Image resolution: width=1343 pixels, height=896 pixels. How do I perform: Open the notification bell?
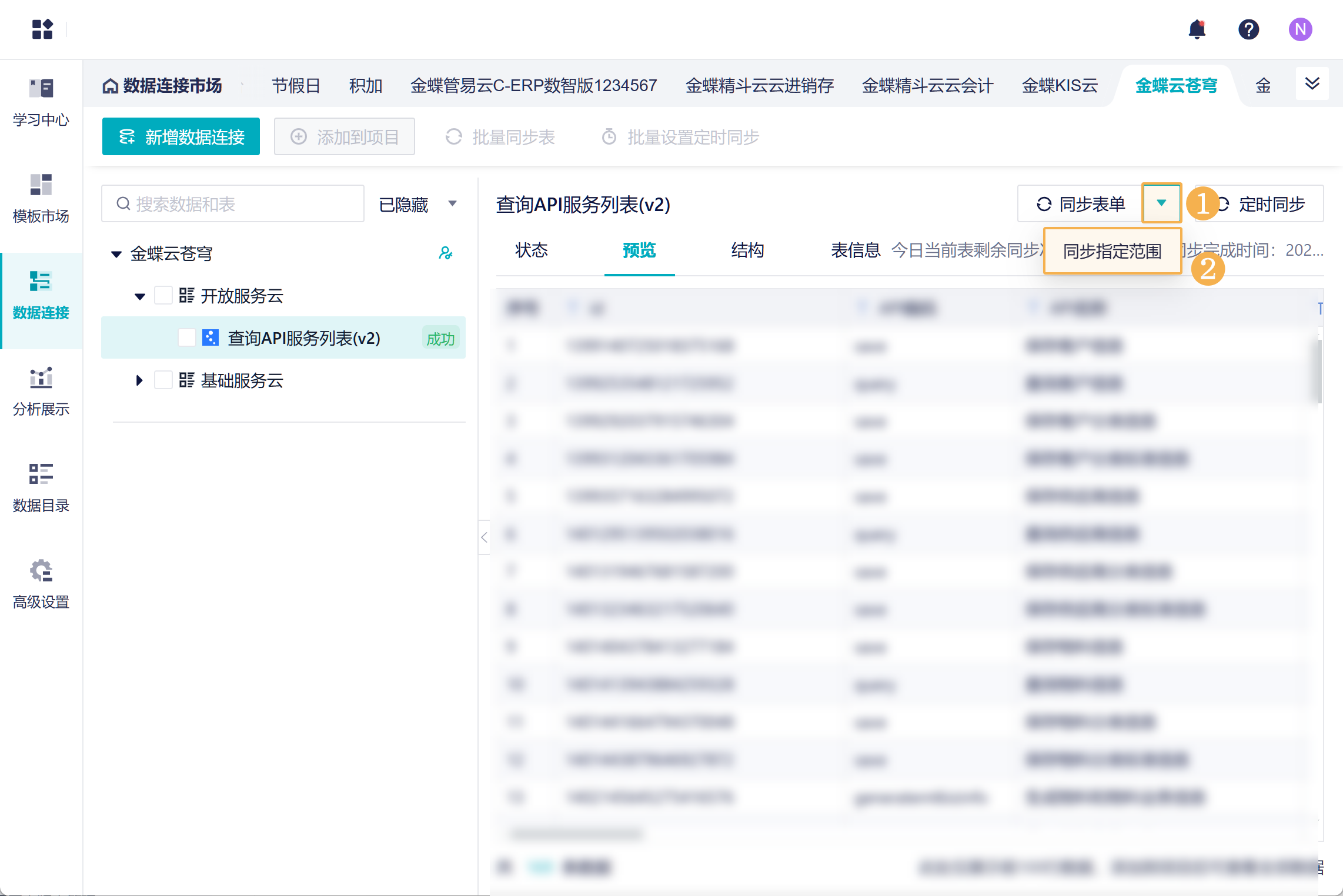point(1197,29)
